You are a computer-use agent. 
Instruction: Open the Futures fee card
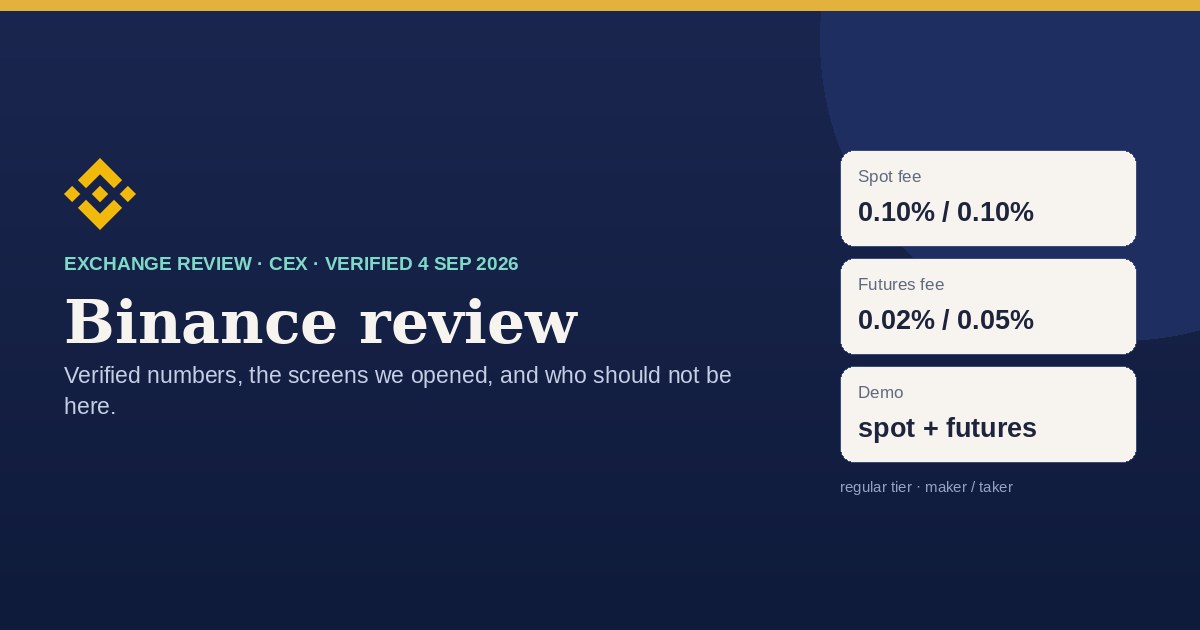(x=988, y=306)
